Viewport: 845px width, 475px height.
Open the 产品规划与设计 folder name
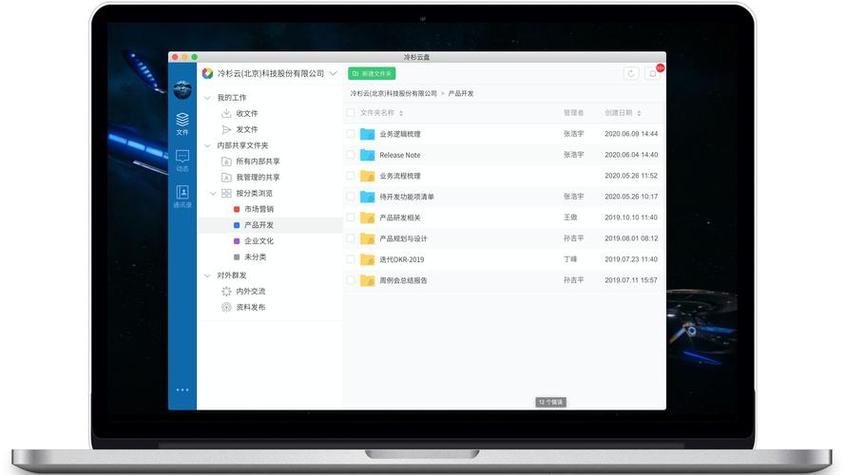[403, 239]
